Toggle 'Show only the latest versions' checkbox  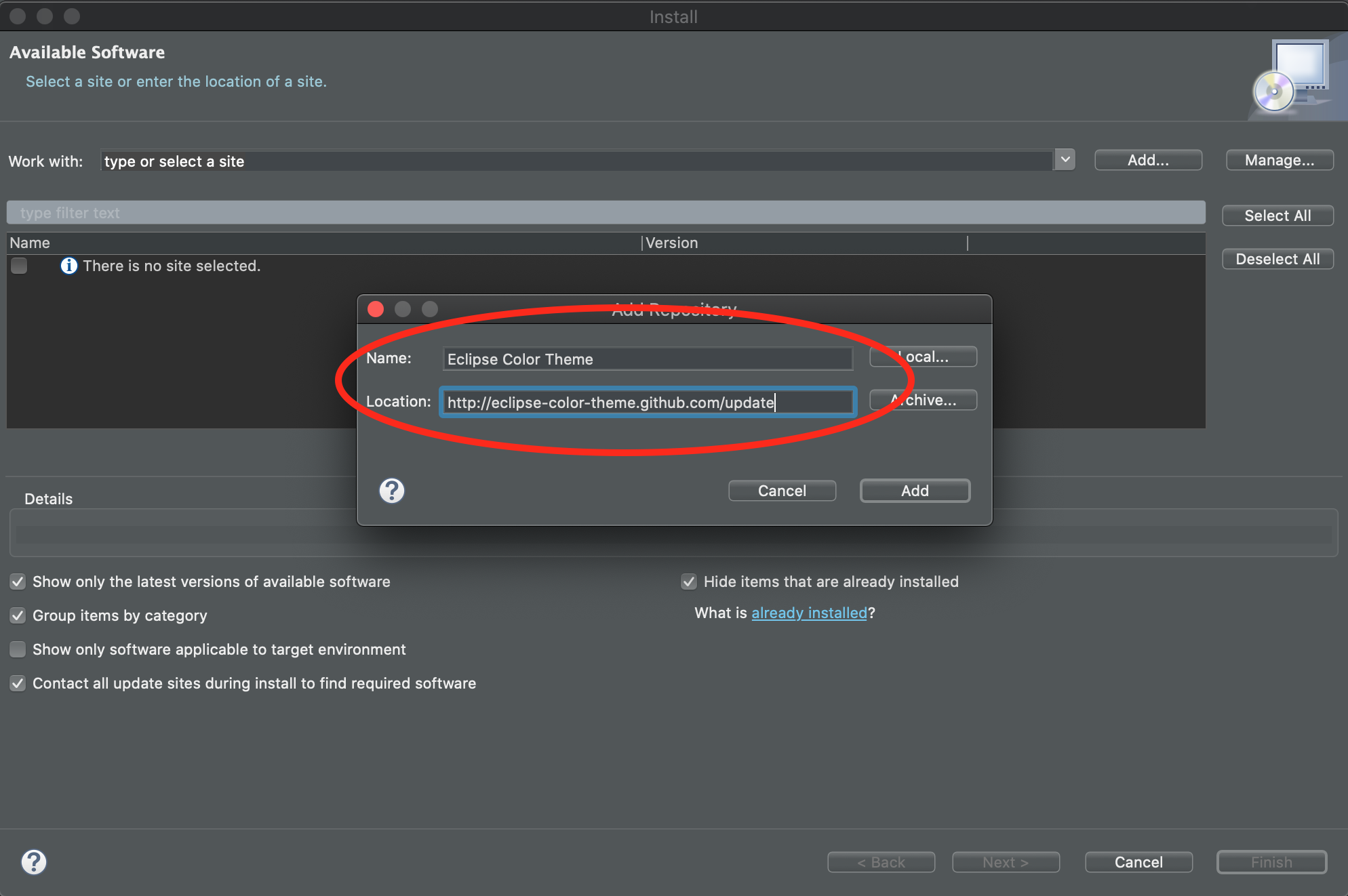coord(18,582)
